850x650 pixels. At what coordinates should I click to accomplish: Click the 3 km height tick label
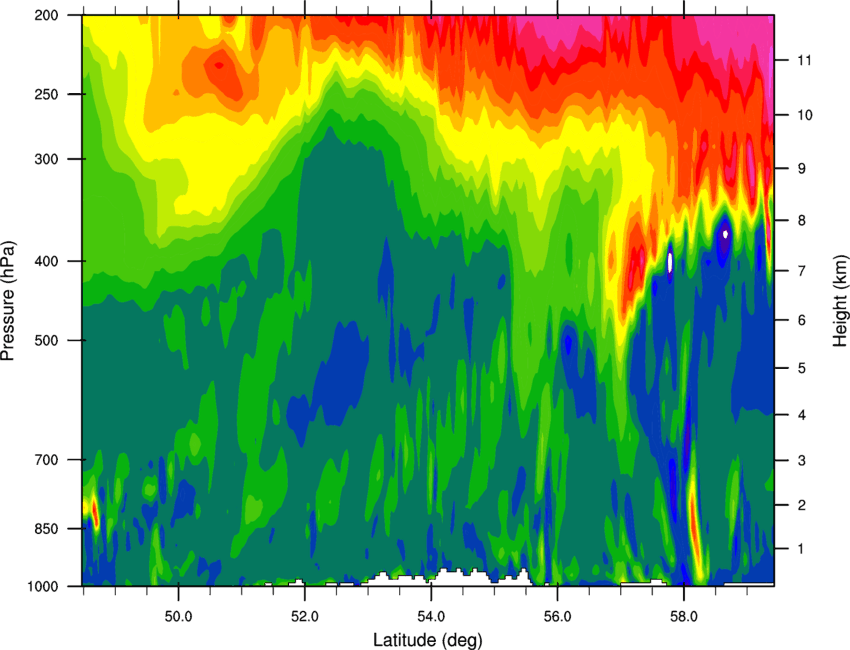pyautogui.click(x=802, y=461)
